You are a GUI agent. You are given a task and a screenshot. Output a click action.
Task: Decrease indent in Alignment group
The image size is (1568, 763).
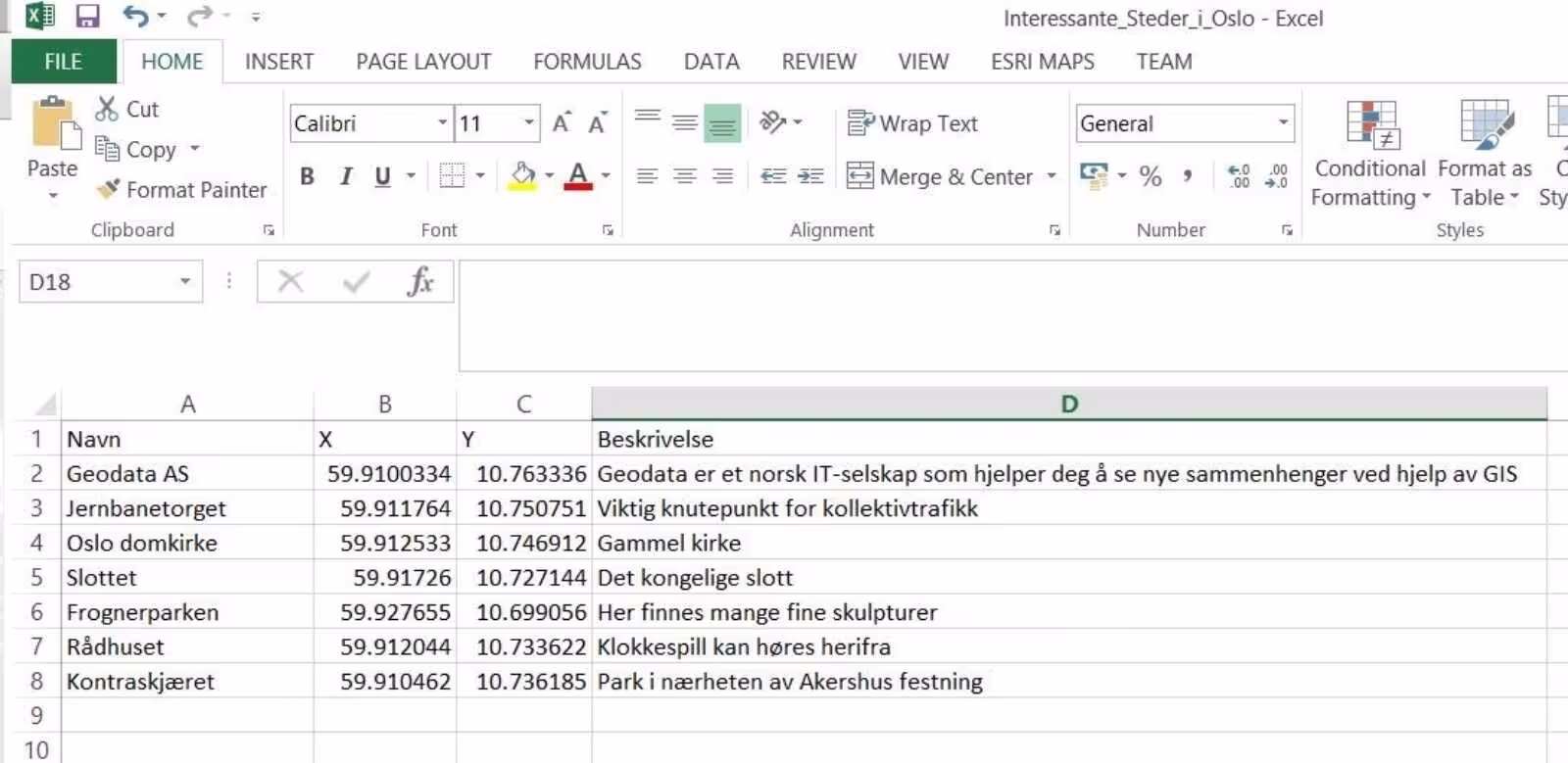pyautogui.click(x=773, y=176)
